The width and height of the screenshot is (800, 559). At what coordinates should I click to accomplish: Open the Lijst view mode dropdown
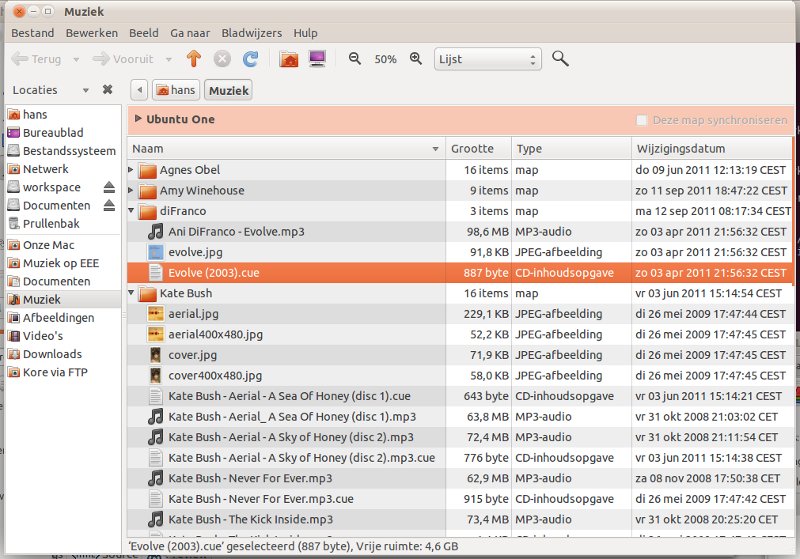tap(487, 59)
